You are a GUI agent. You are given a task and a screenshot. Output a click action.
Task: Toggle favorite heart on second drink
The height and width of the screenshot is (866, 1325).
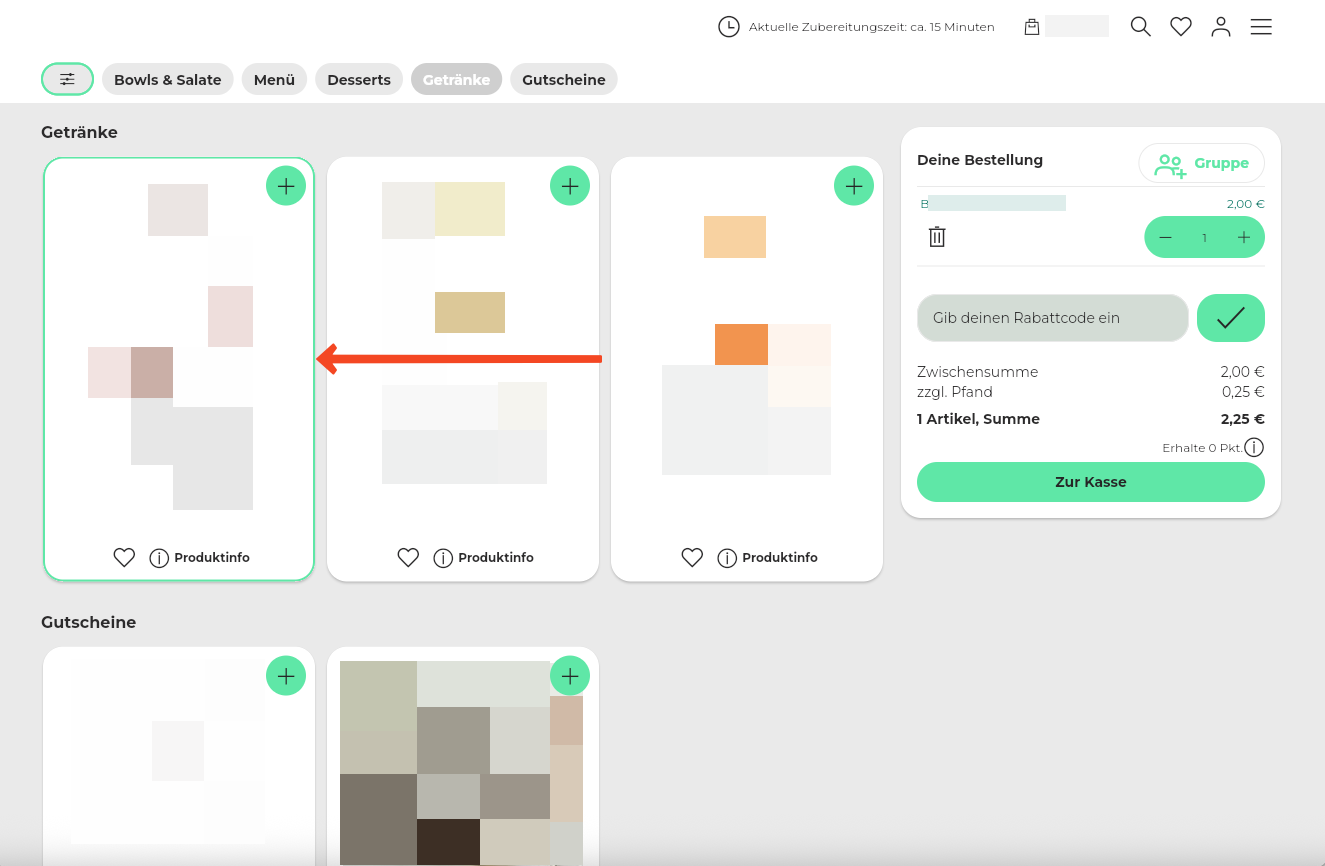[x=408, y=558]
